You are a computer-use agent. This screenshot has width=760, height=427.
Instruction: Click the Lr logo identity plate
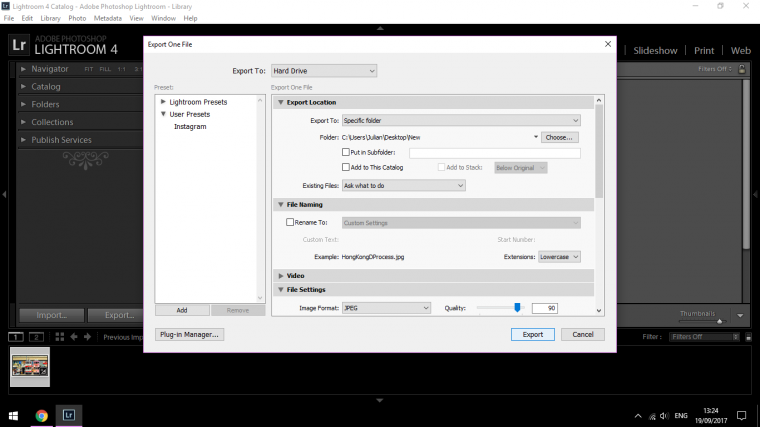19,45
